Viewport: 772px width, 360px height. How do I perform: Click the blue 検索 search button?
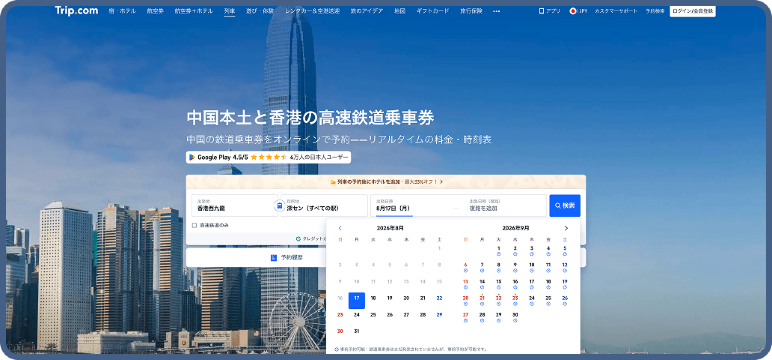(565, 205)
